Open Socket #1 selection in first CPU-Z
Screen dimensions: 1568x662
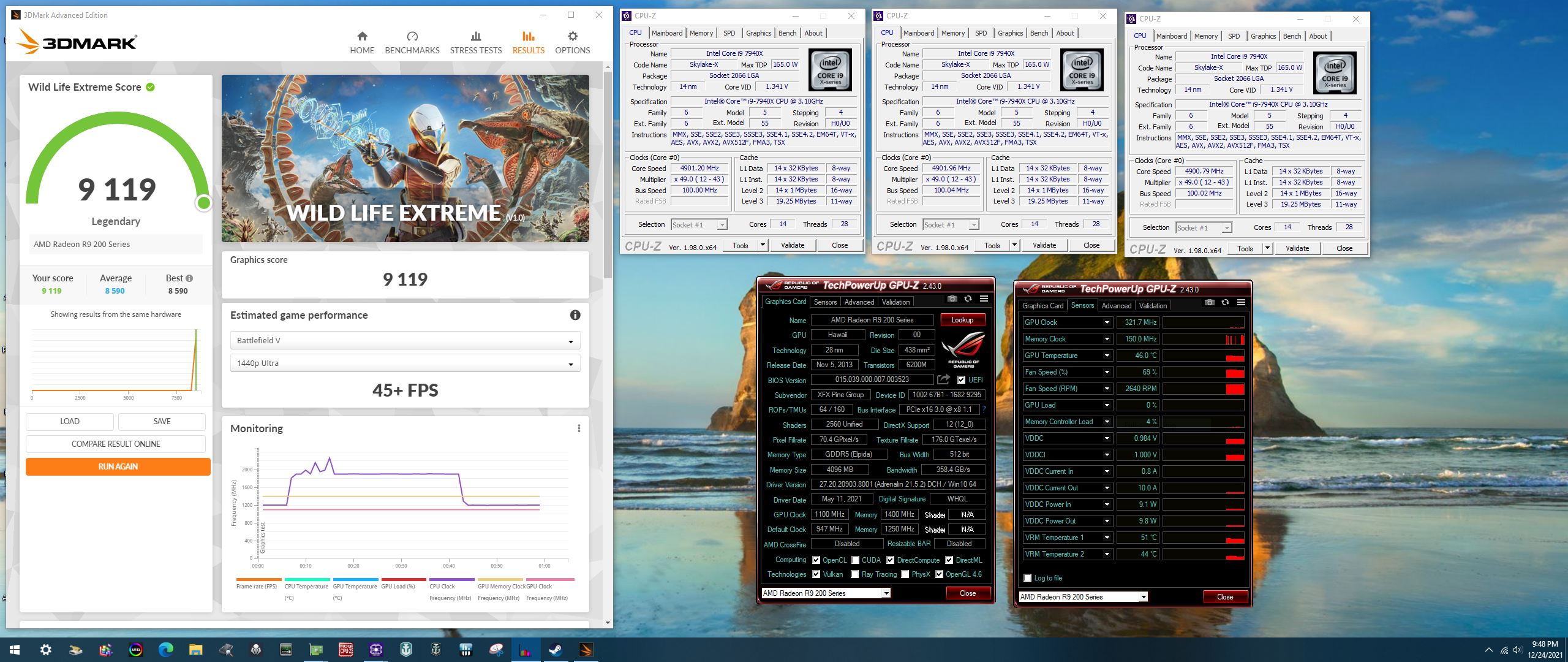(699, 225)
